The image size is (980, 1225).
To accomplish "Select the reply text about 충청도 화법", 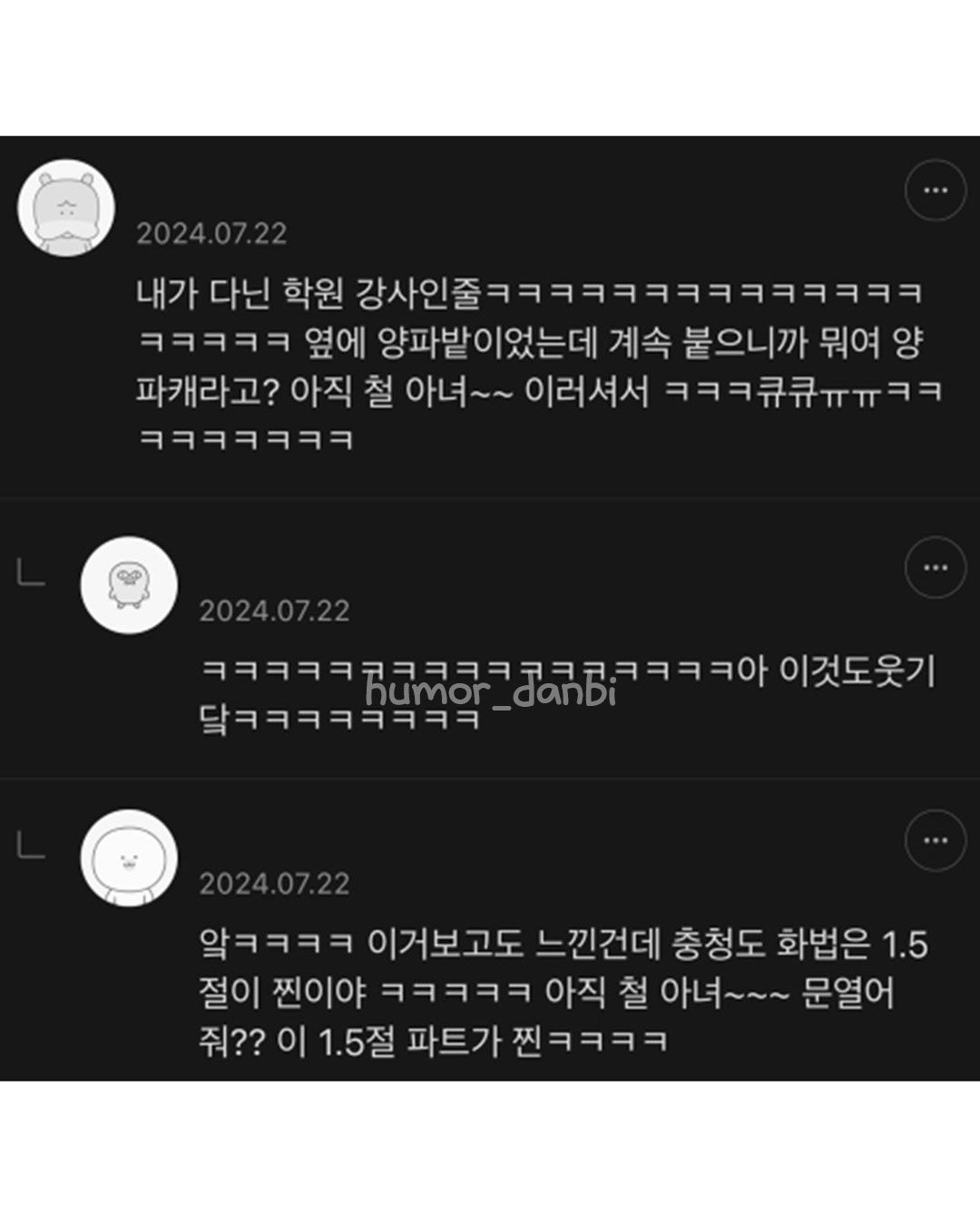I will click(x=563, y=993).
